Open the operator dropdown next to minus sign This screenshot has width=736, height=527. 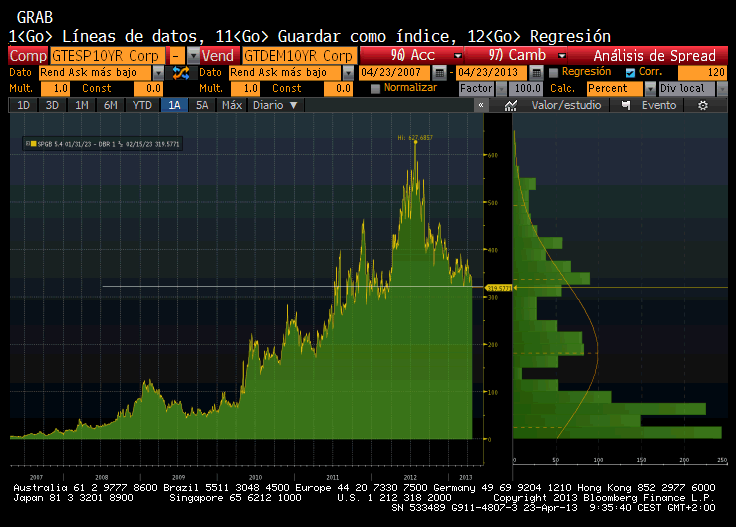pos(193,56)
